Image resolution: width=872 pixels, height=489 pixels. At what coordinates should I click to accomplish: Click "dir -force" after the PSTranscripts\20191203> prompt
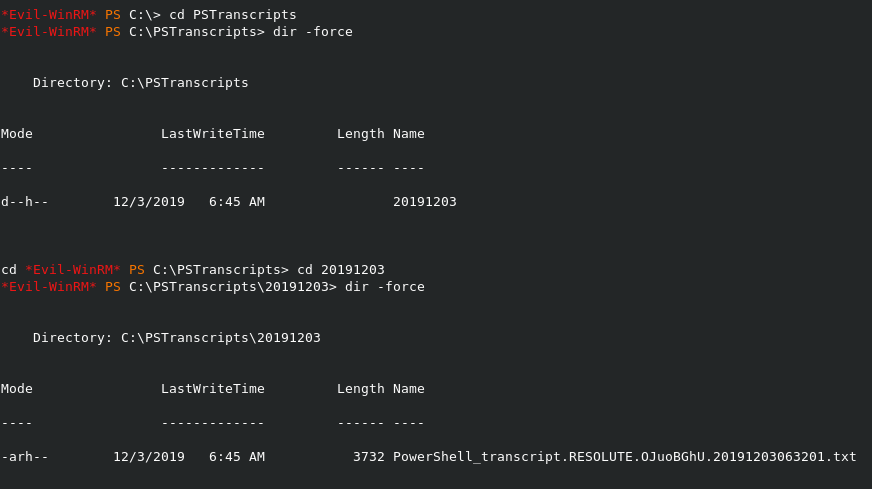pyautogui.click(x=384, y=287)
